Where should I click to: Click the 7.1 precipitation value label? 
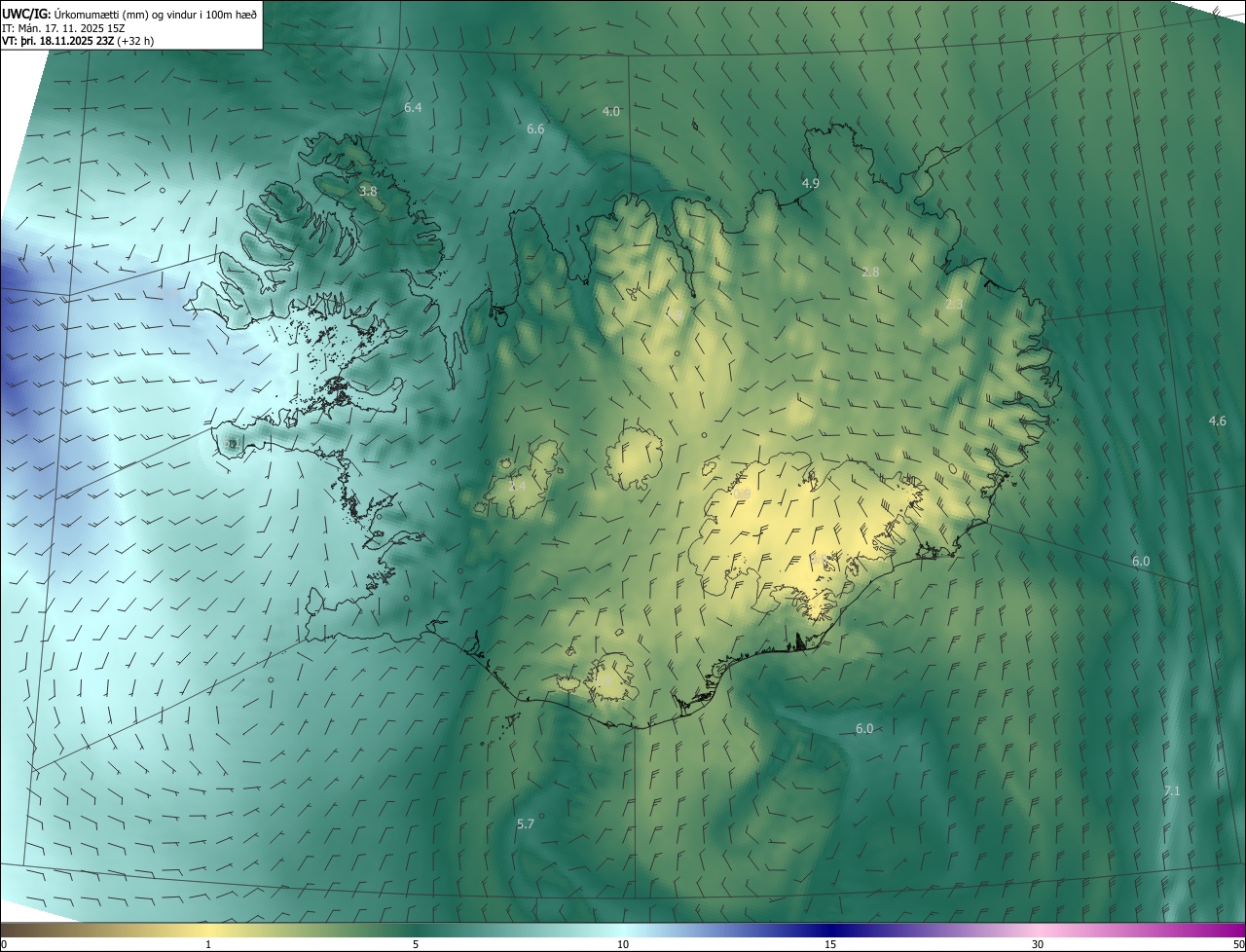(1171, 791)
